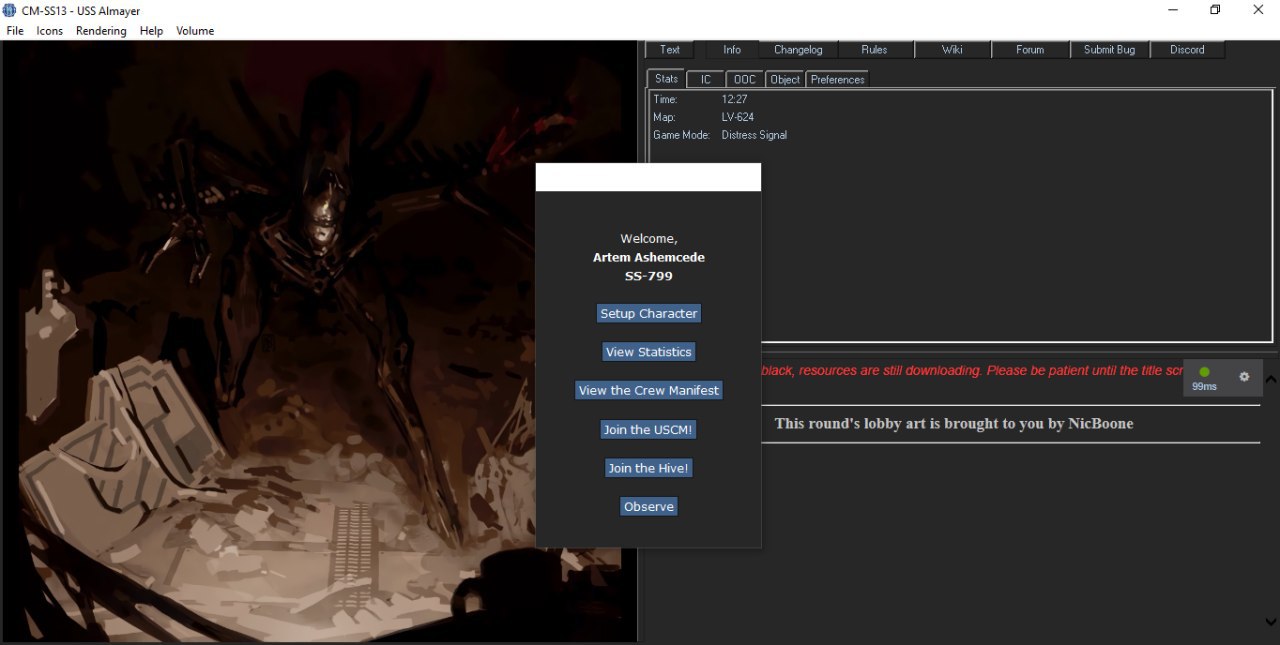Click the Observe button
The image size is (1280, 645).
649,506
